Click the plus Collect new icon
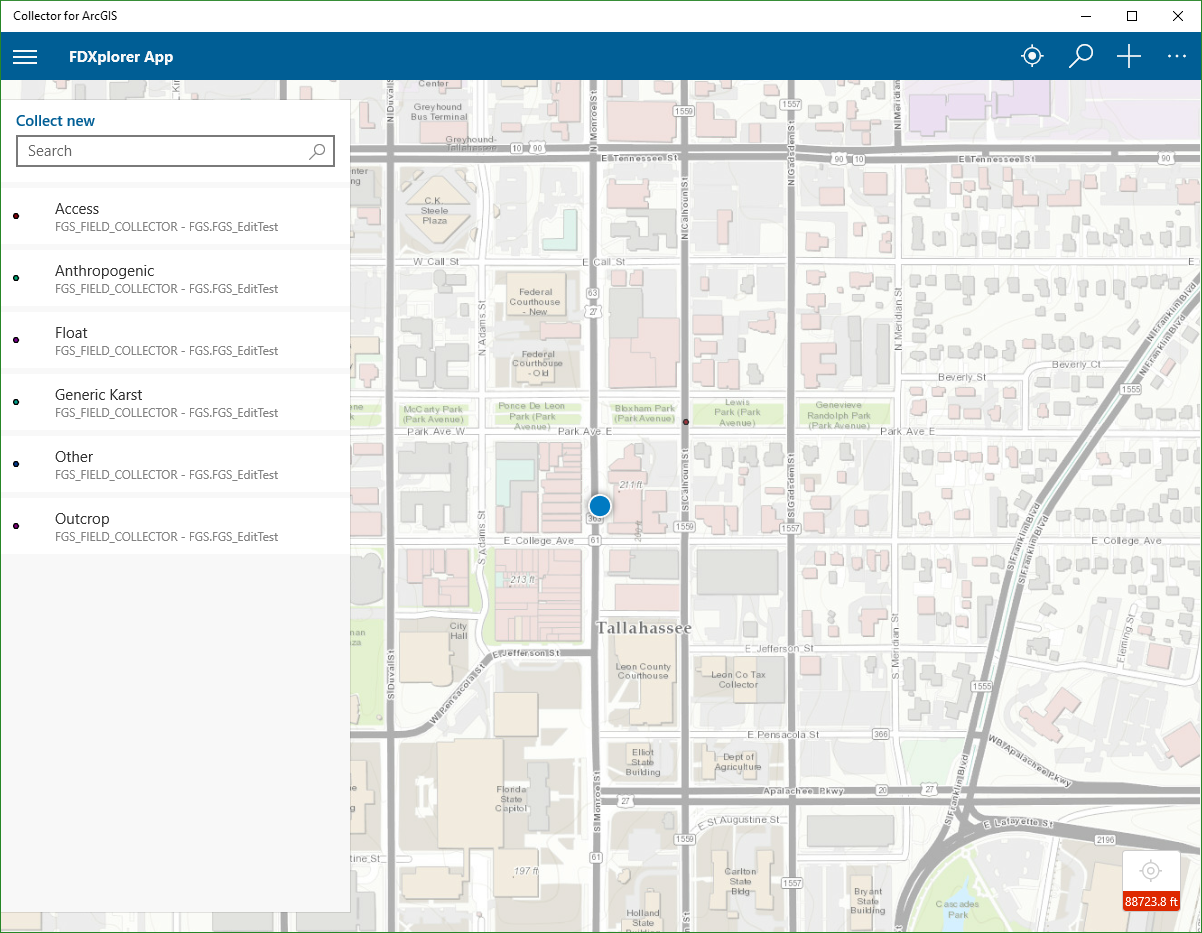Image resolution: width=1202 pixels, height=933 pixels. [1129, 56]
